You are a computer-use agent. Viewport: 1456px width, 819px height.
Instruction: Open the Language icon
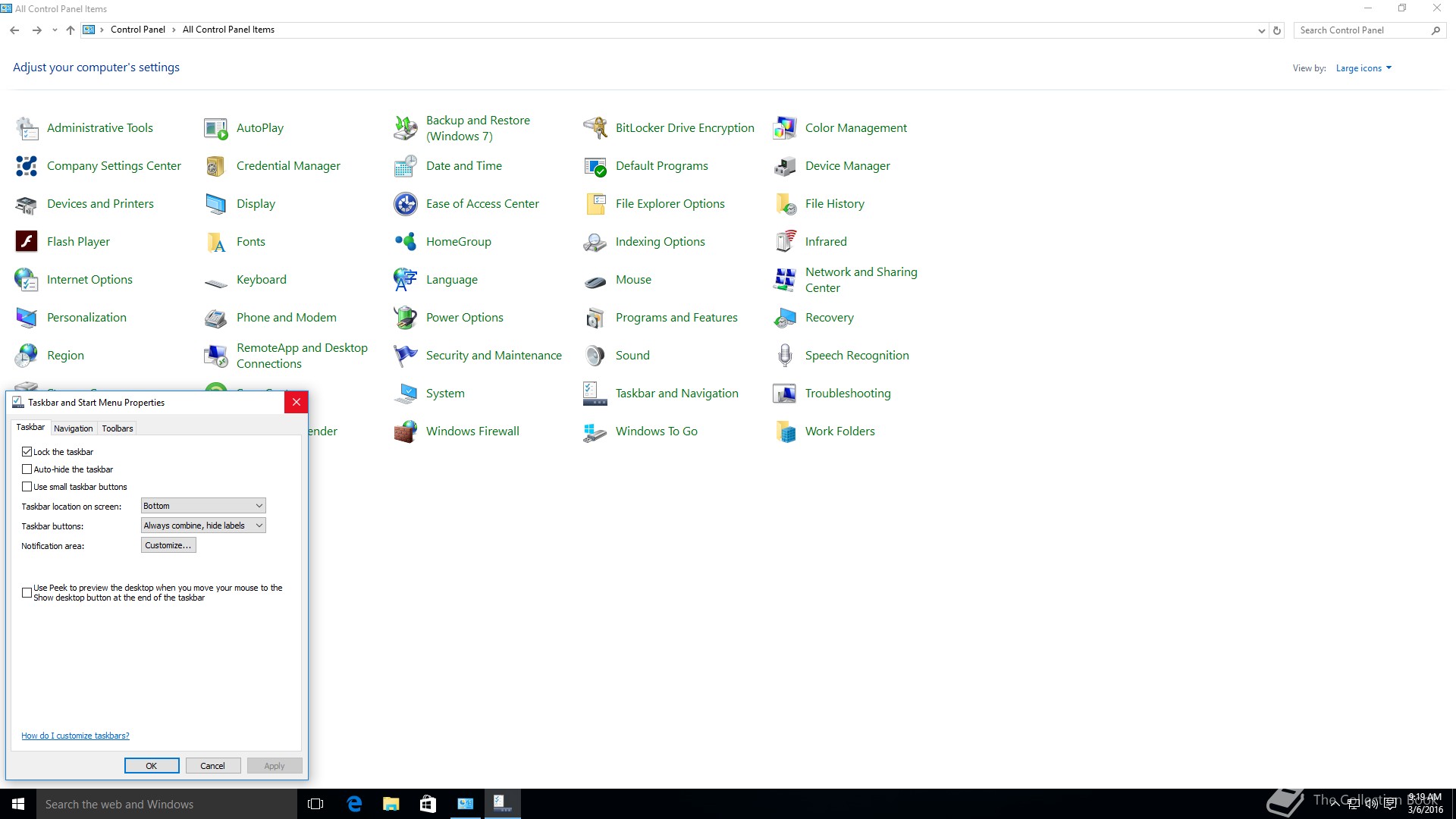coord(406,280)
